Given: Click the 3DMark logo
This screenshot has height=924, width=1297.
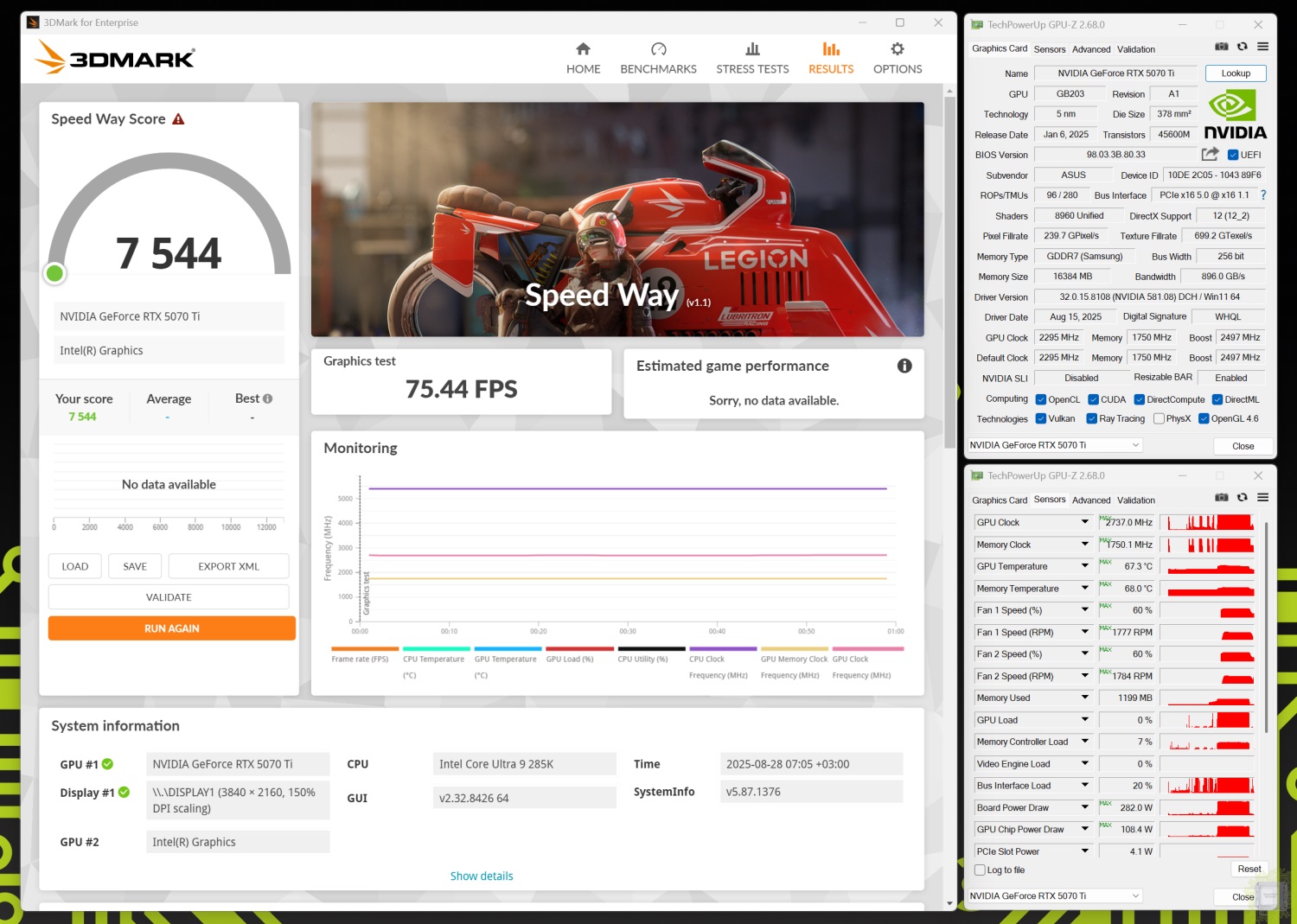Looking at the screenshot, I should pyautogui.click(x=116, y=58).
